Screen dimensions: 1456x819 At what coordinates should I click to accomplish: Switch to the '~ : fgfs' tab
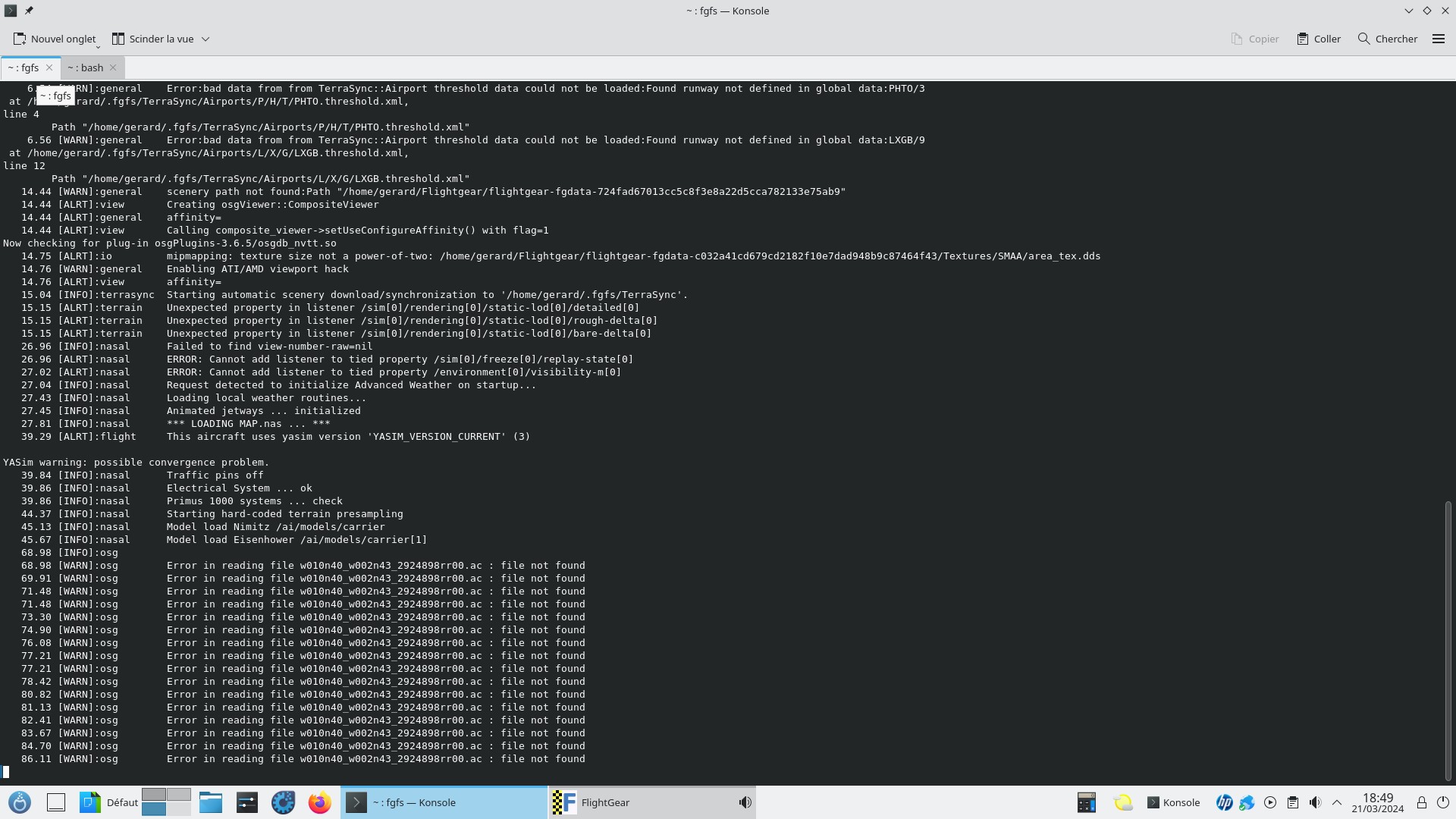pos(24,67)
